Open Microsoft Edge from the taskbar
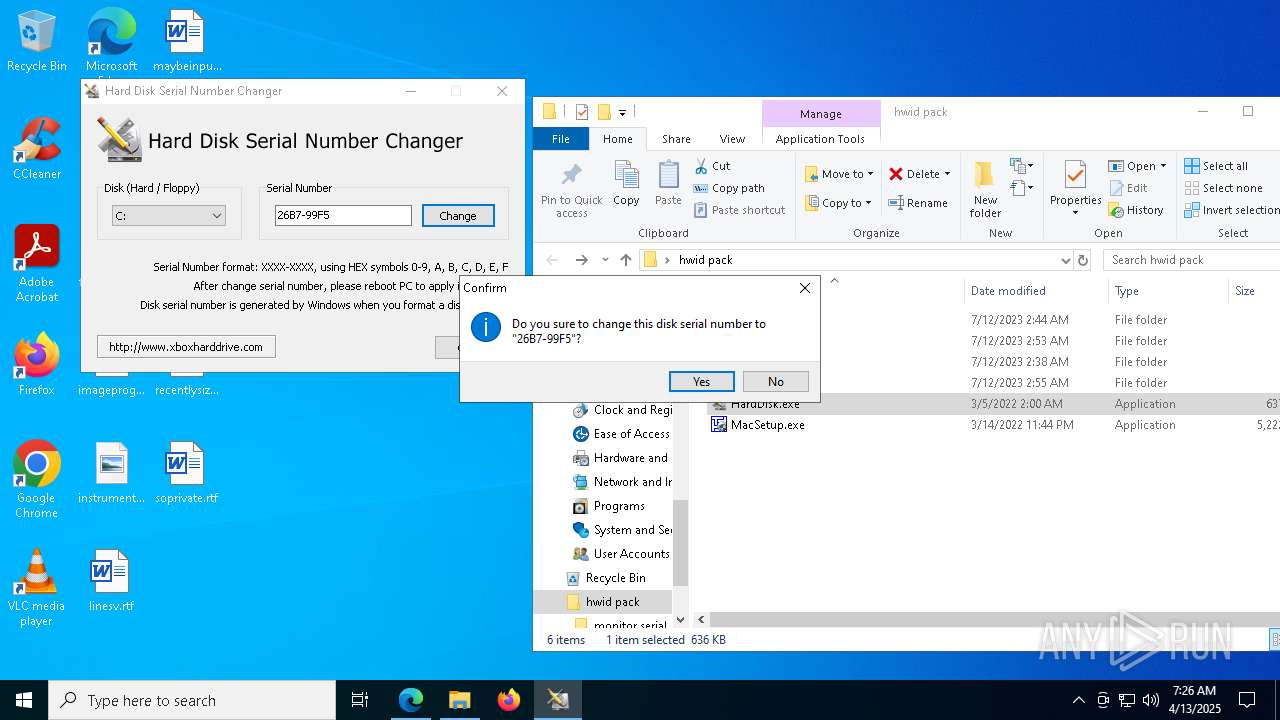 [x=411, y=700]
